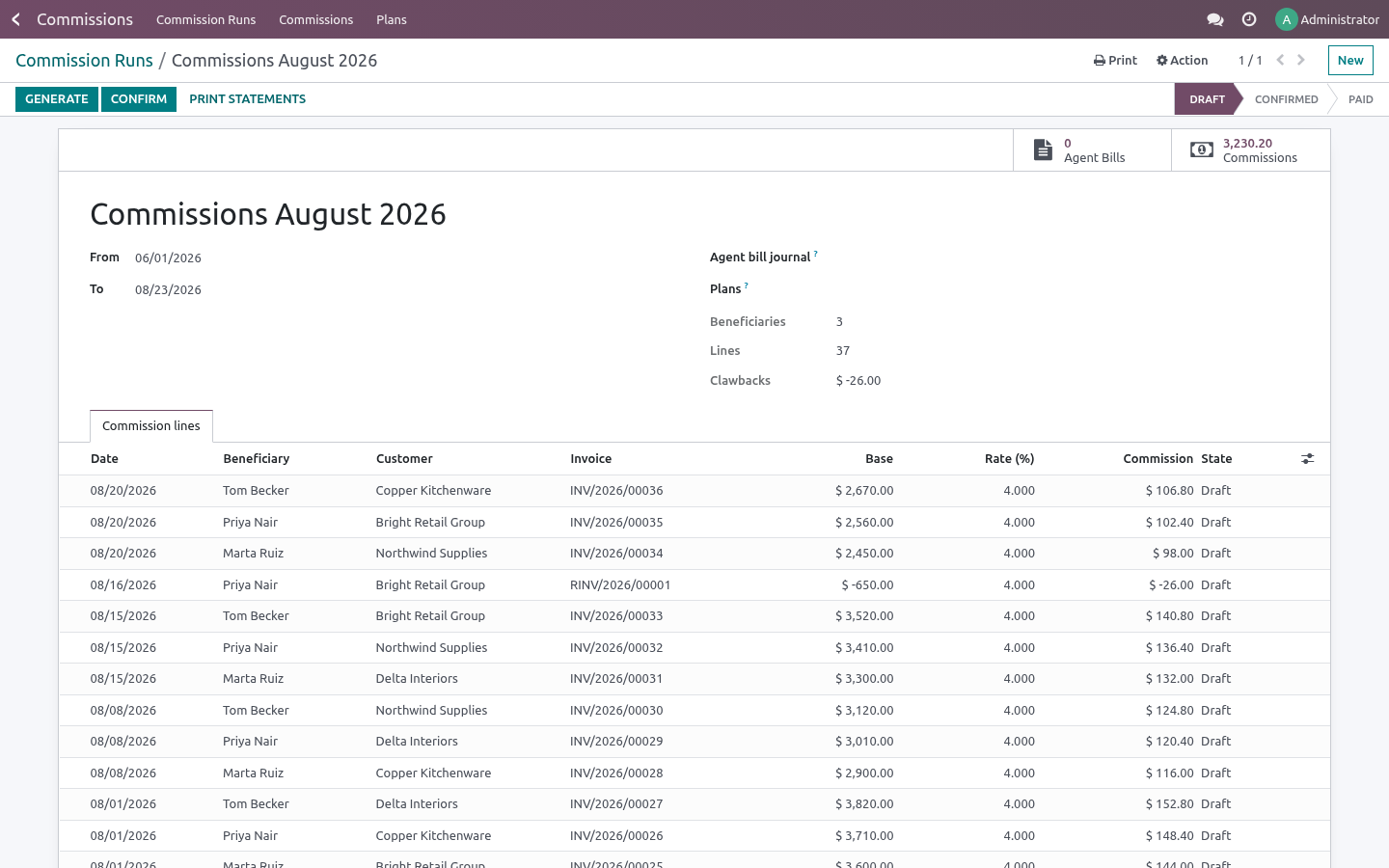
Task: Select the Paid status stage
Action: 1360,99
